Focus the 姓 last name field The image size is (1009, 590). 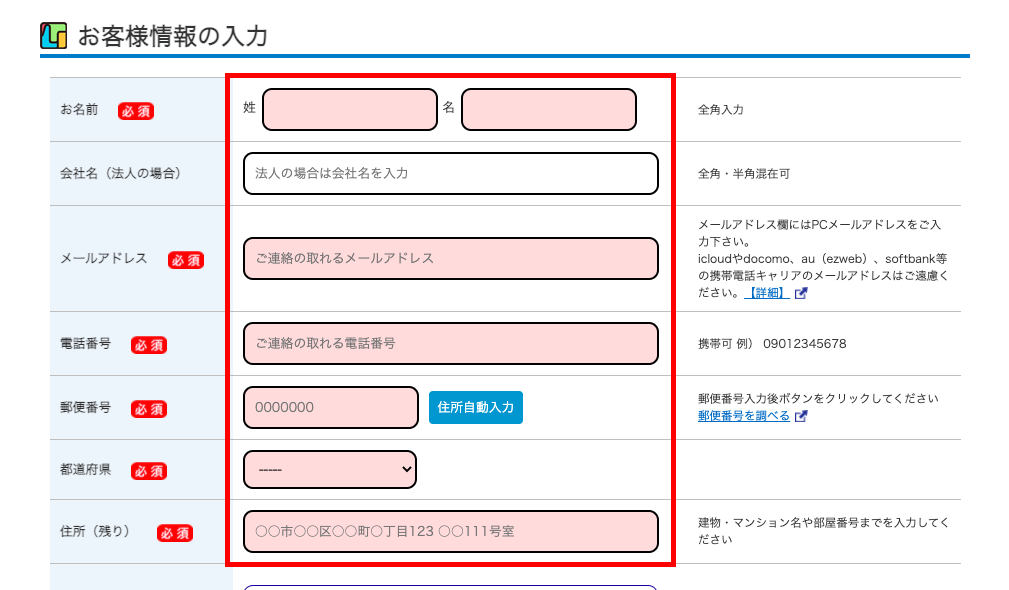click(x=350, y=110)
